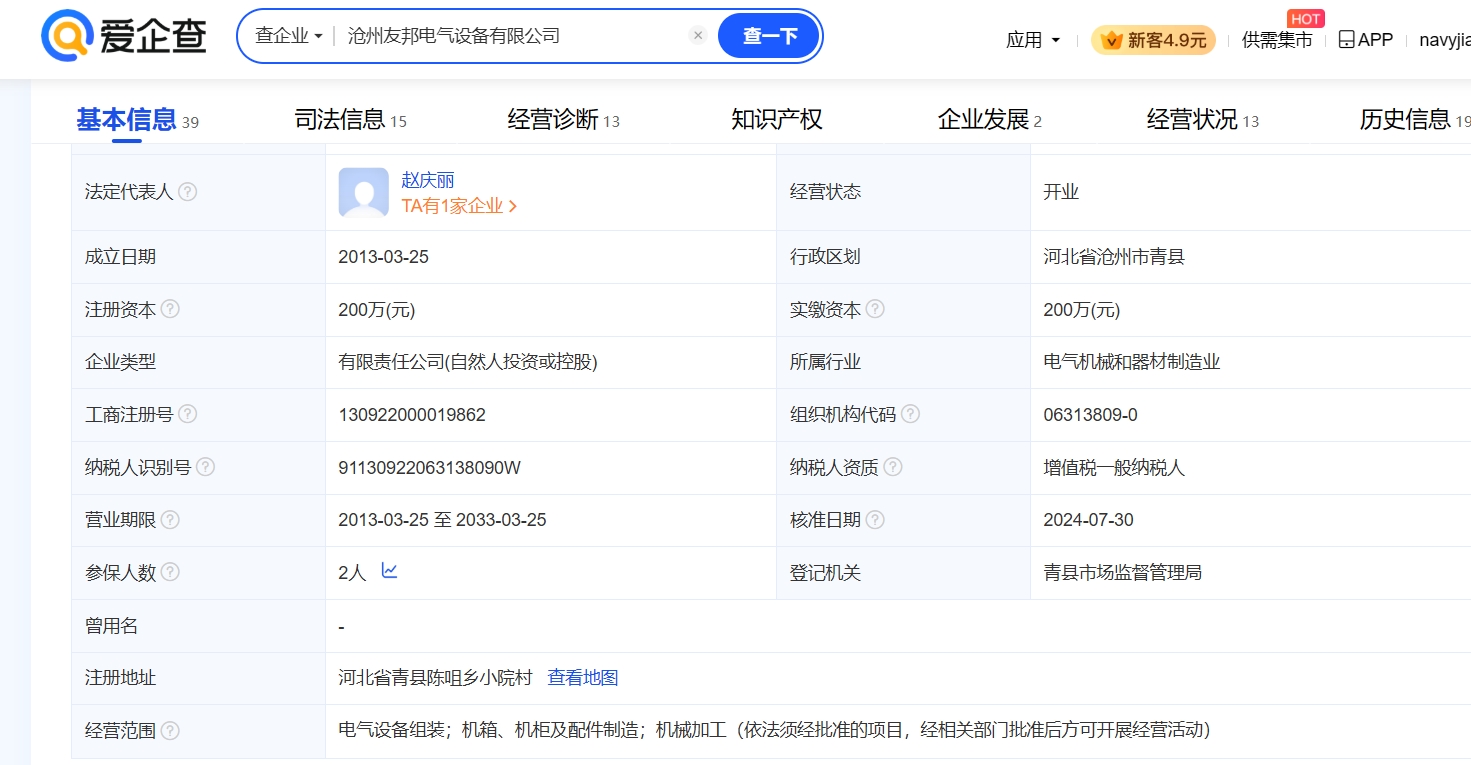This screenshot has width=1471, height=765.
Task: Click the company name search input field
Action: (515, 36)
